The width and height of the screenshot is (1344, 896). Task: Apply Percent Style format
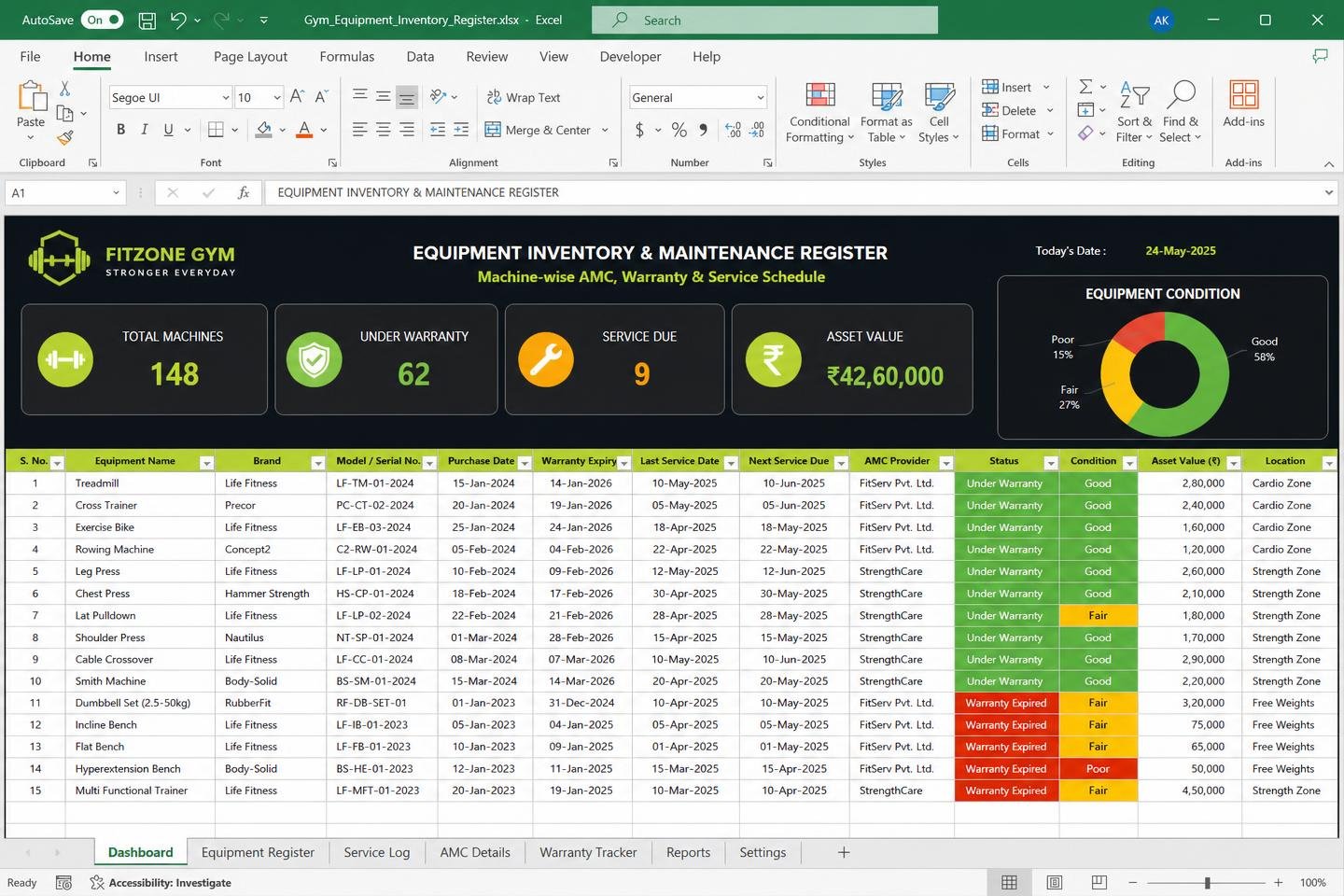tap(679, 130)
